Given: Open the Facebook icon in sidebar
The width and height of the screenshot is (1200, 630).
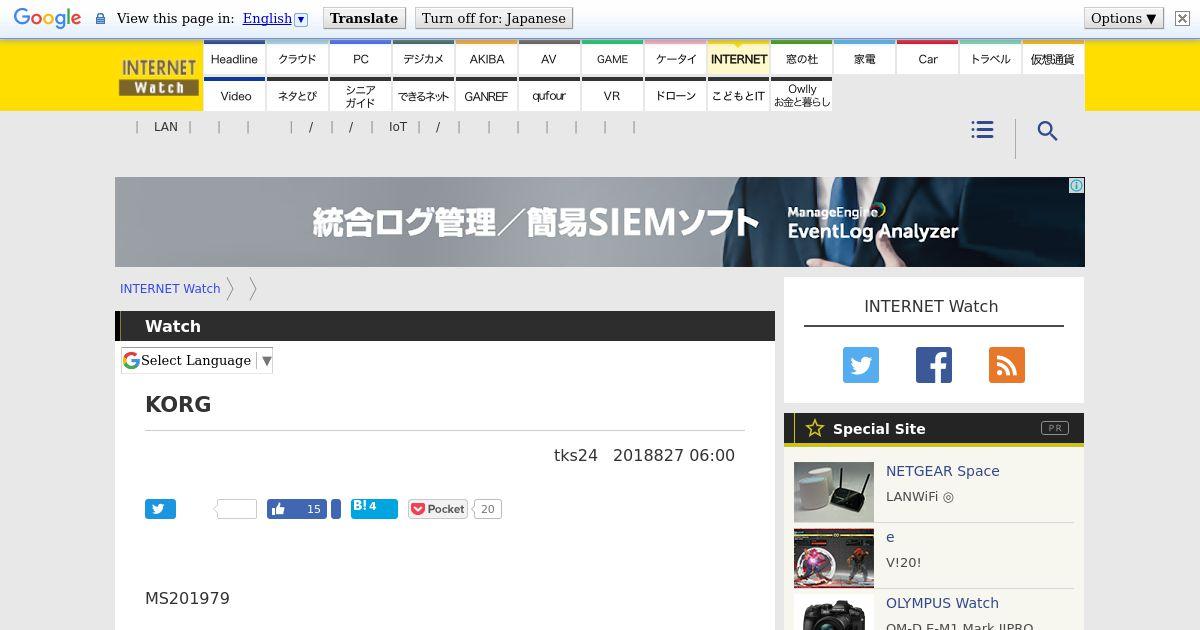Looking at the screenshot, I should (x=934, y=365).
